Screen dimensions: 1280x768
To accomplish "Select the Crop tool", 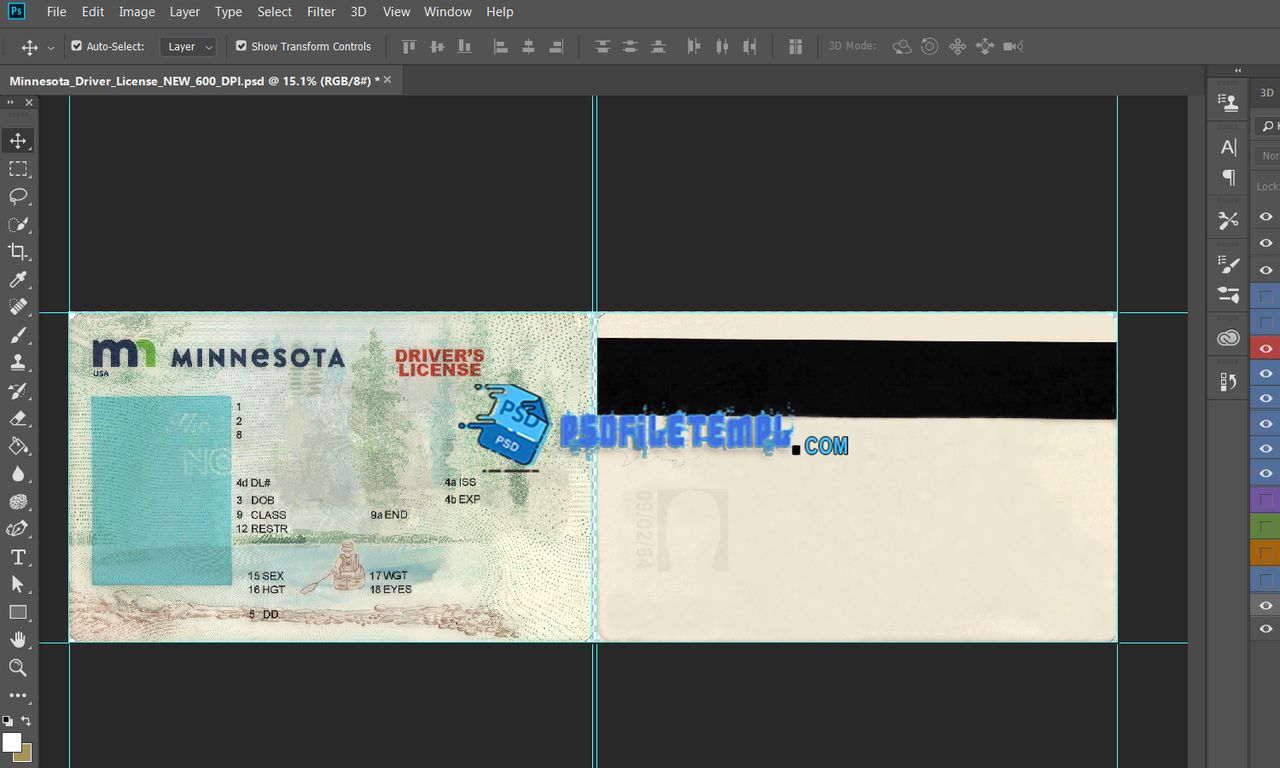I will 18,252.
